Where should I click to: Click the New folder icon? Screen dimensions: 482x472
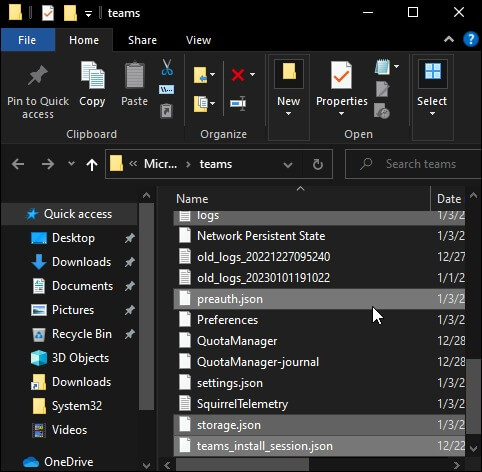coord(289,72)
